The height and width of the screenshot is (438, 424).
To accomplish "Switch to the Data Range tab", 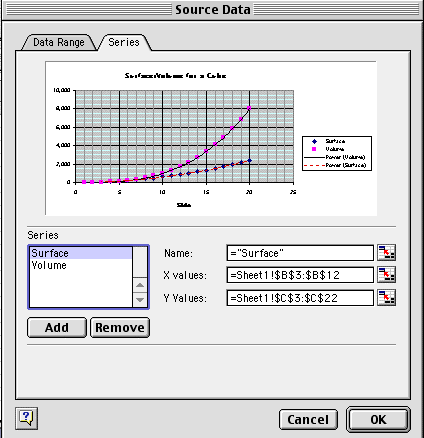I will click(x=59, y=42).
